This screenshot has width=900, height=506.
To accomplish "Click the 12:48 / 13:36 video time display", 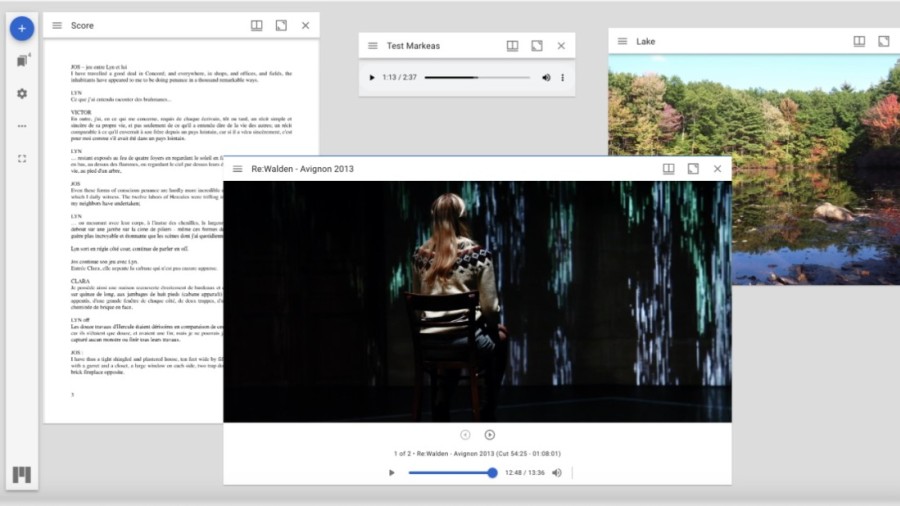I will [525, 473].
